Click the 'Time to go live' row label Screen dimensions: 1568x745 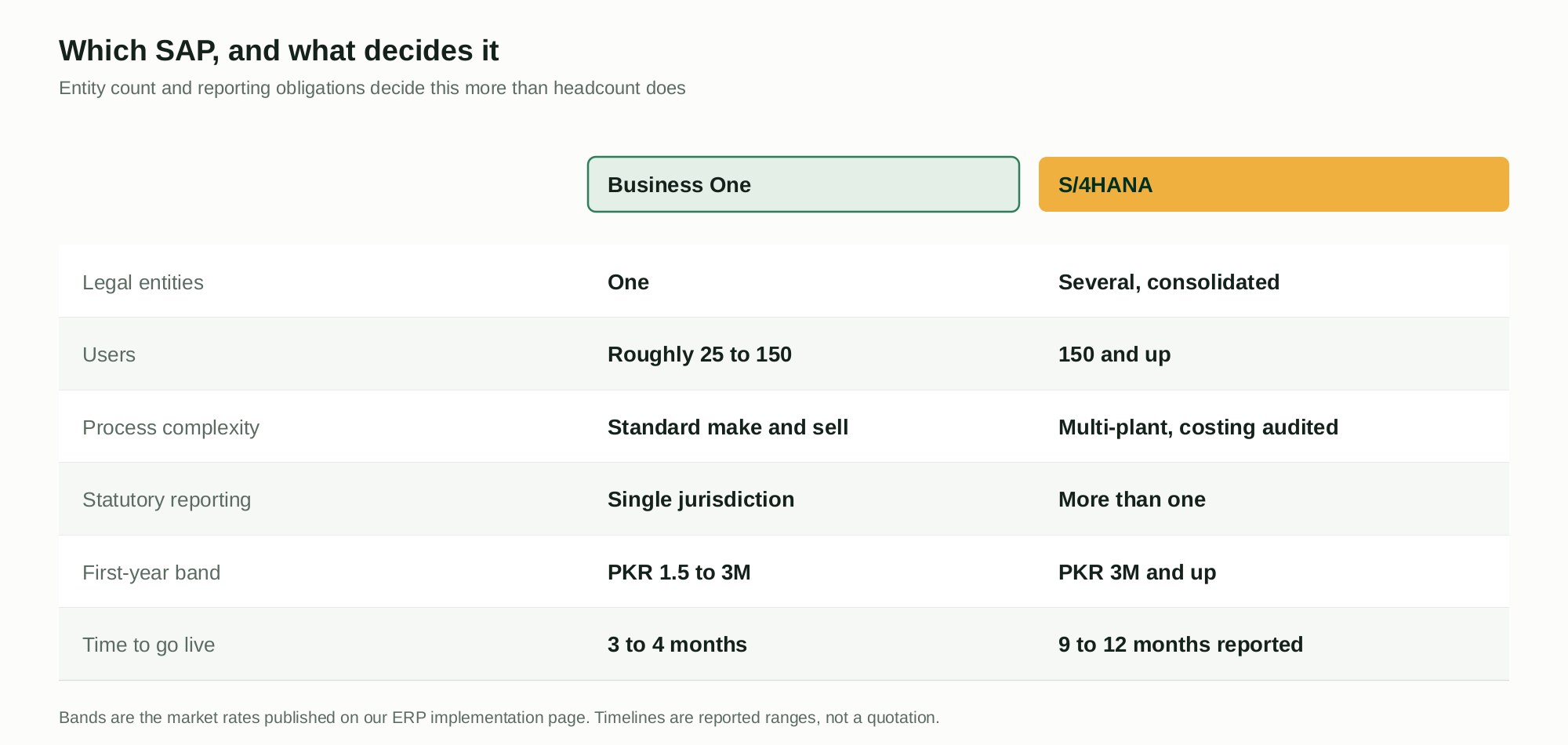coord(149,645)
